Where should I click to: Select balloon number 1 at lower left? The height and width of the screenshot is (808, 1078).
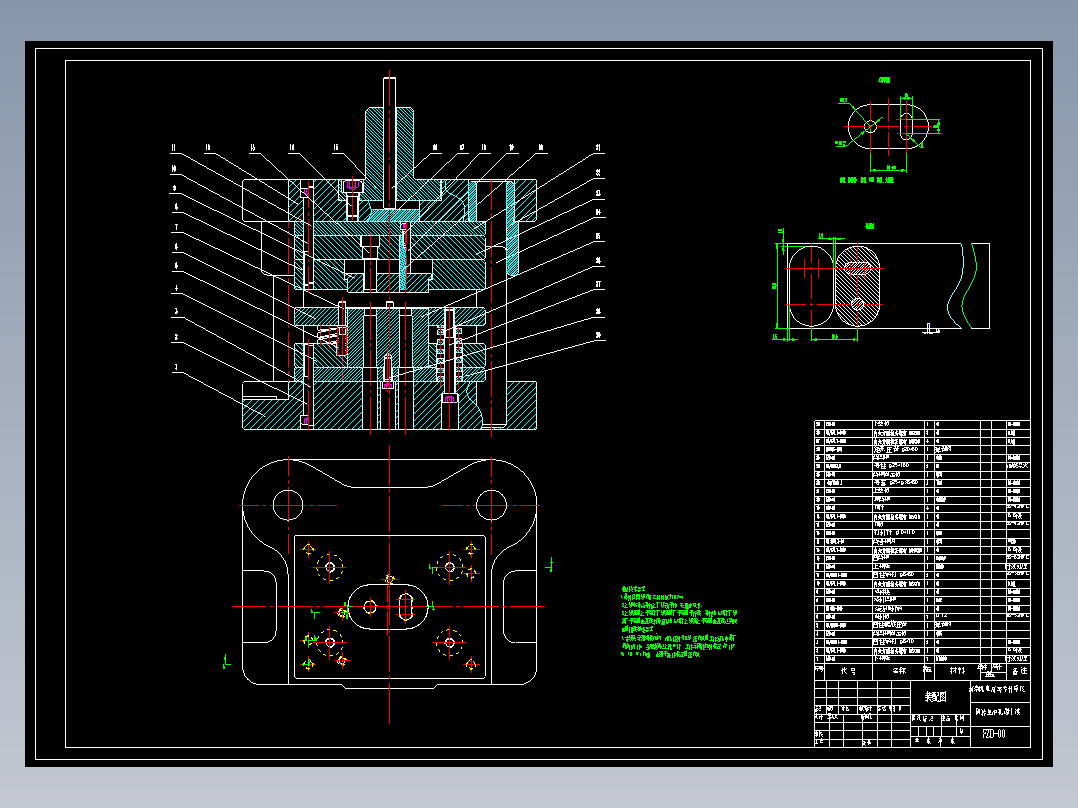[x=176, y=368]
